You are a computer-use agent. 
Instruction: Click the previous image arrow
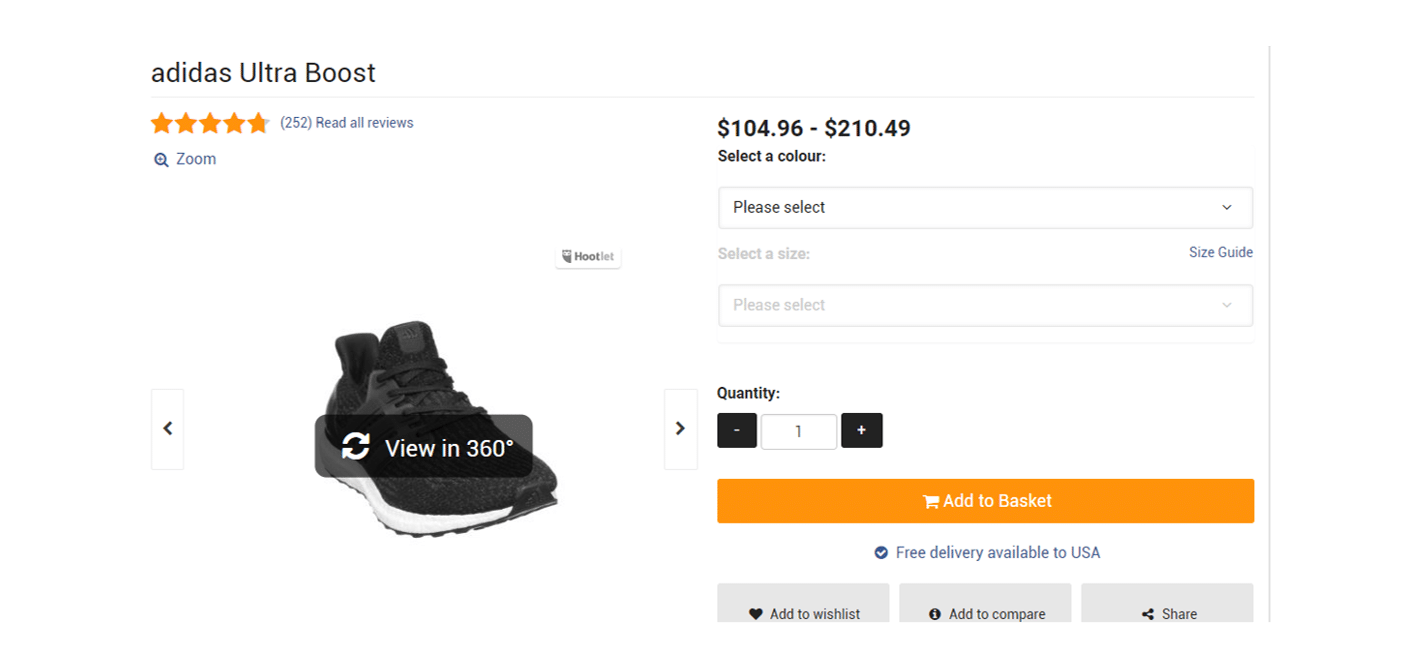point(168,429)
